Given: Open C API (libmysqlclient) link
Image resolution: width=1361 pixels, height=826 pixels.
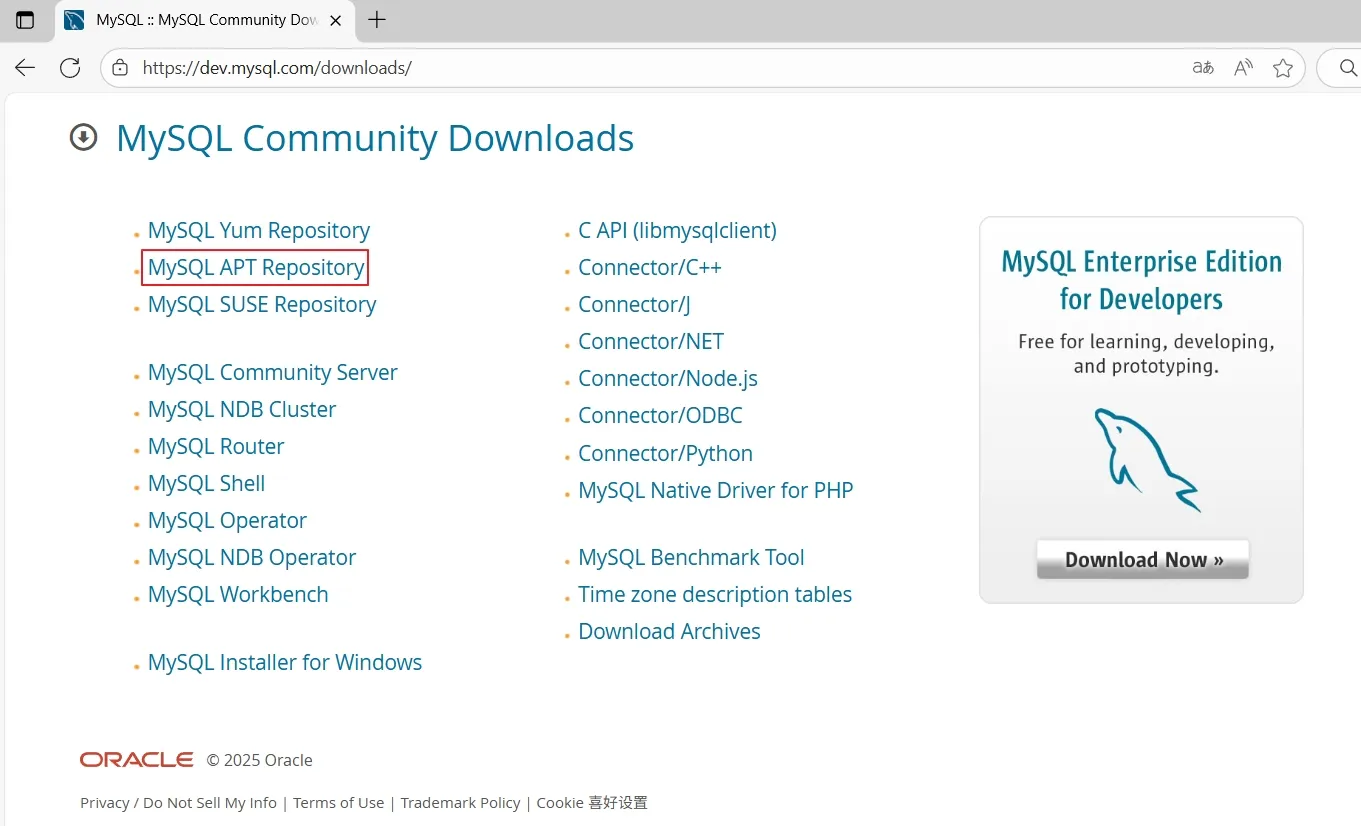Looking at the screenshot, I should (x=677, y=231).
